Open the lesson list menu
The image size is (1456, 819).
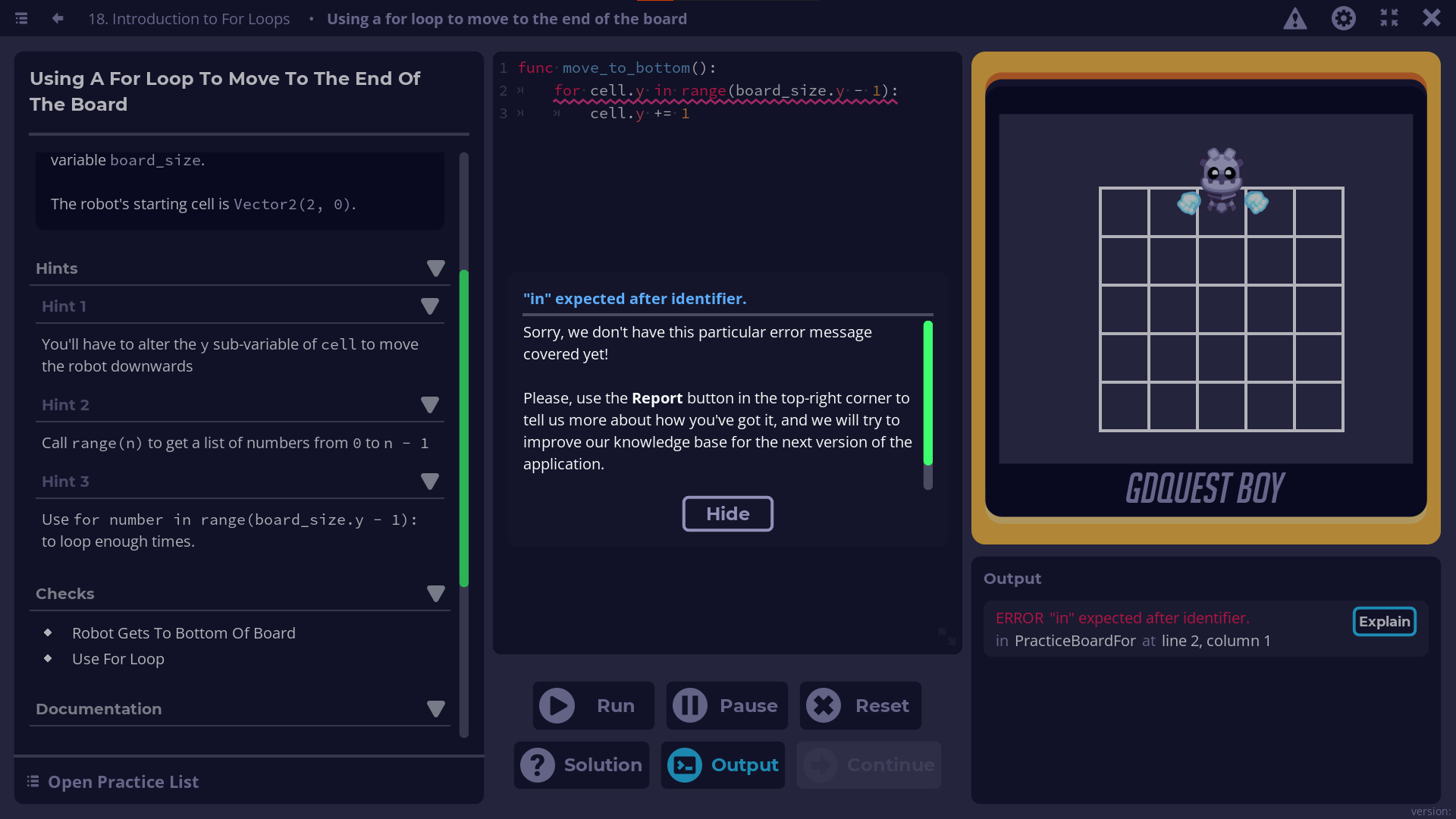pos(21,18)
